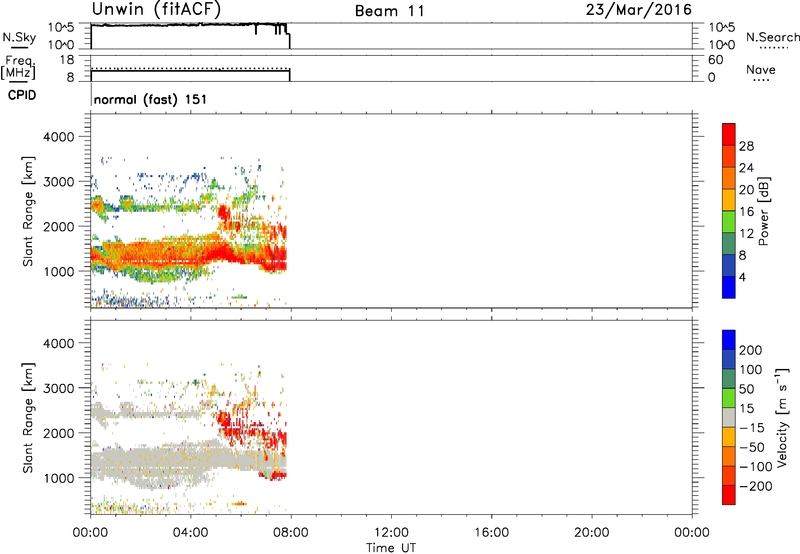Click the '-200' tick on Velocity scale

tap(756, 486)
